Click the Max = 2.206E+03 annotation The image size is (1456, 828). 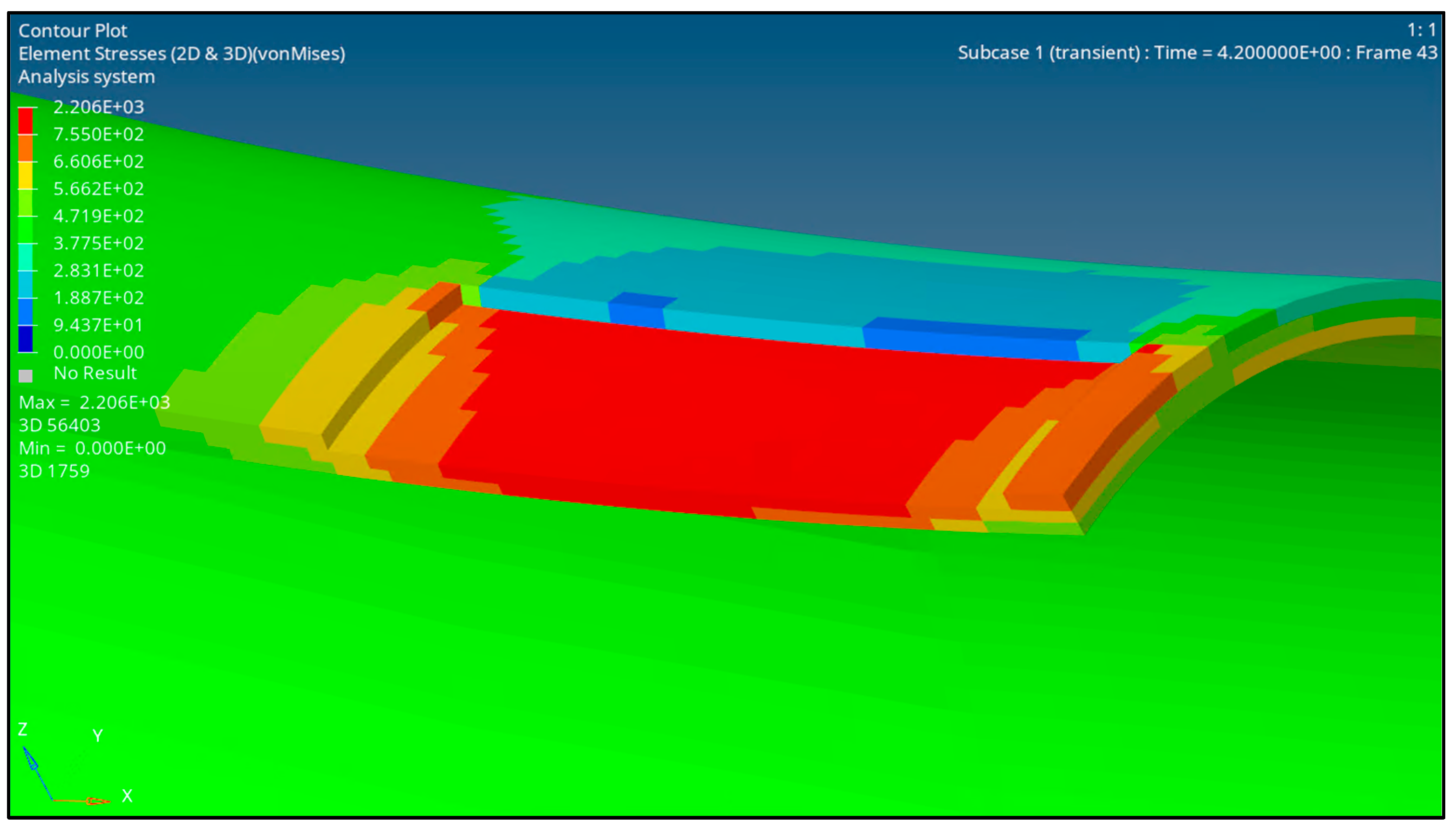click(x=95, y=403)
